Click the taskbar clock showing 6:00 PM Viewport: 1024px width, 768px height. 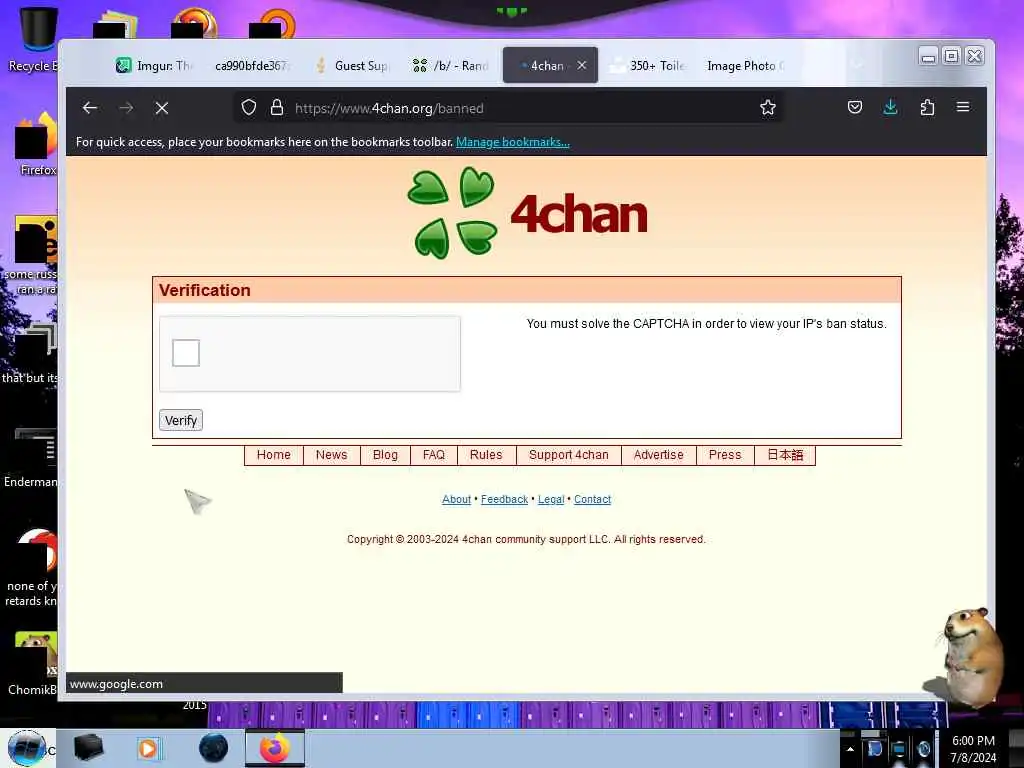pos(973,749)
